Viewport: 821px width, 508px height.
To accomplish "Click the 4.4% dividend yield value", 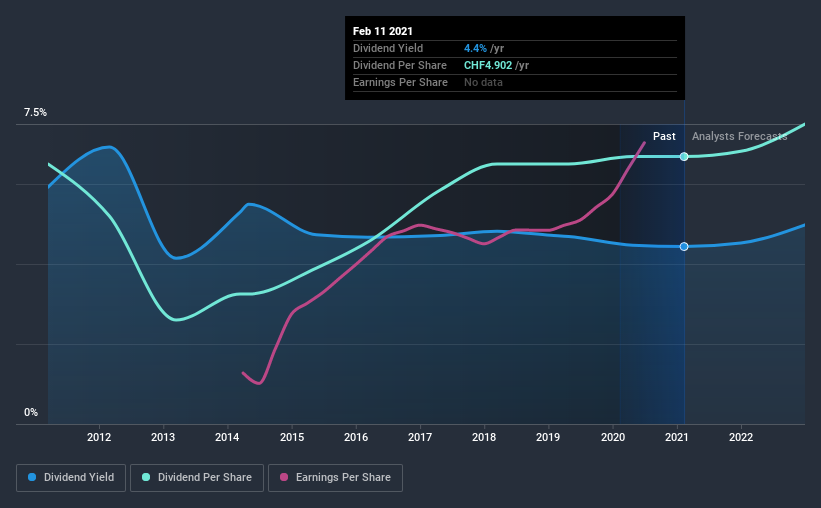I will [475, 48].
